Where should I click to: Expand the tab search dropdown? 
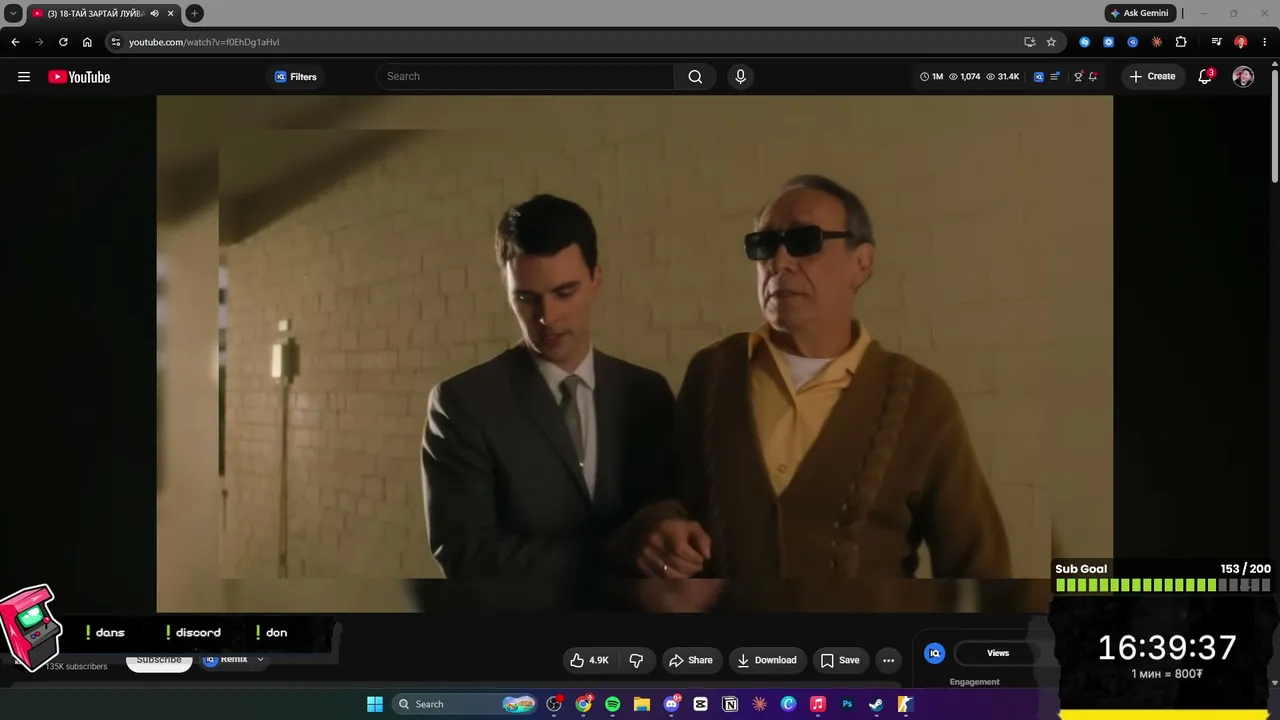pos(13,13)
